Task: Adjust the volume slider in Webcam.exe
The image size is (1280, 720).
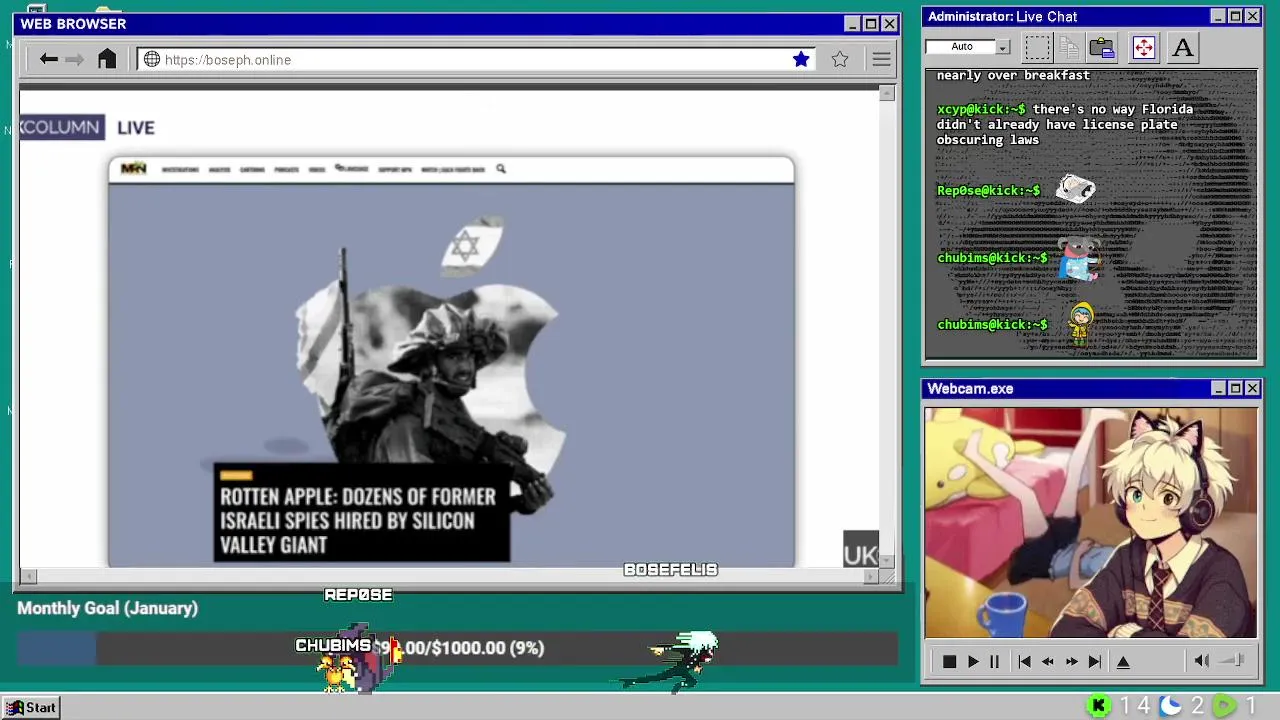Action: click(1233, 660)
